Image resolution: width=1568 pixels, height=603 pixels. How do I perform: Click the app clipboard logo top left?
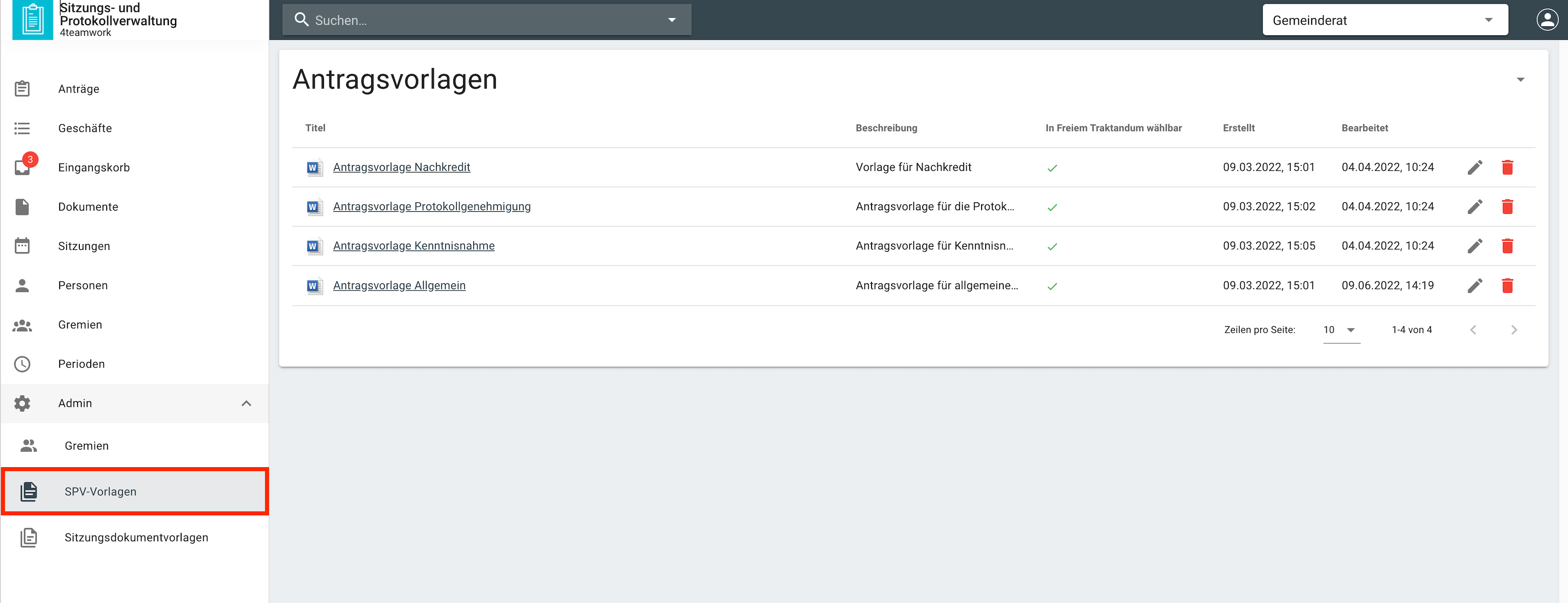pos(32,20)
